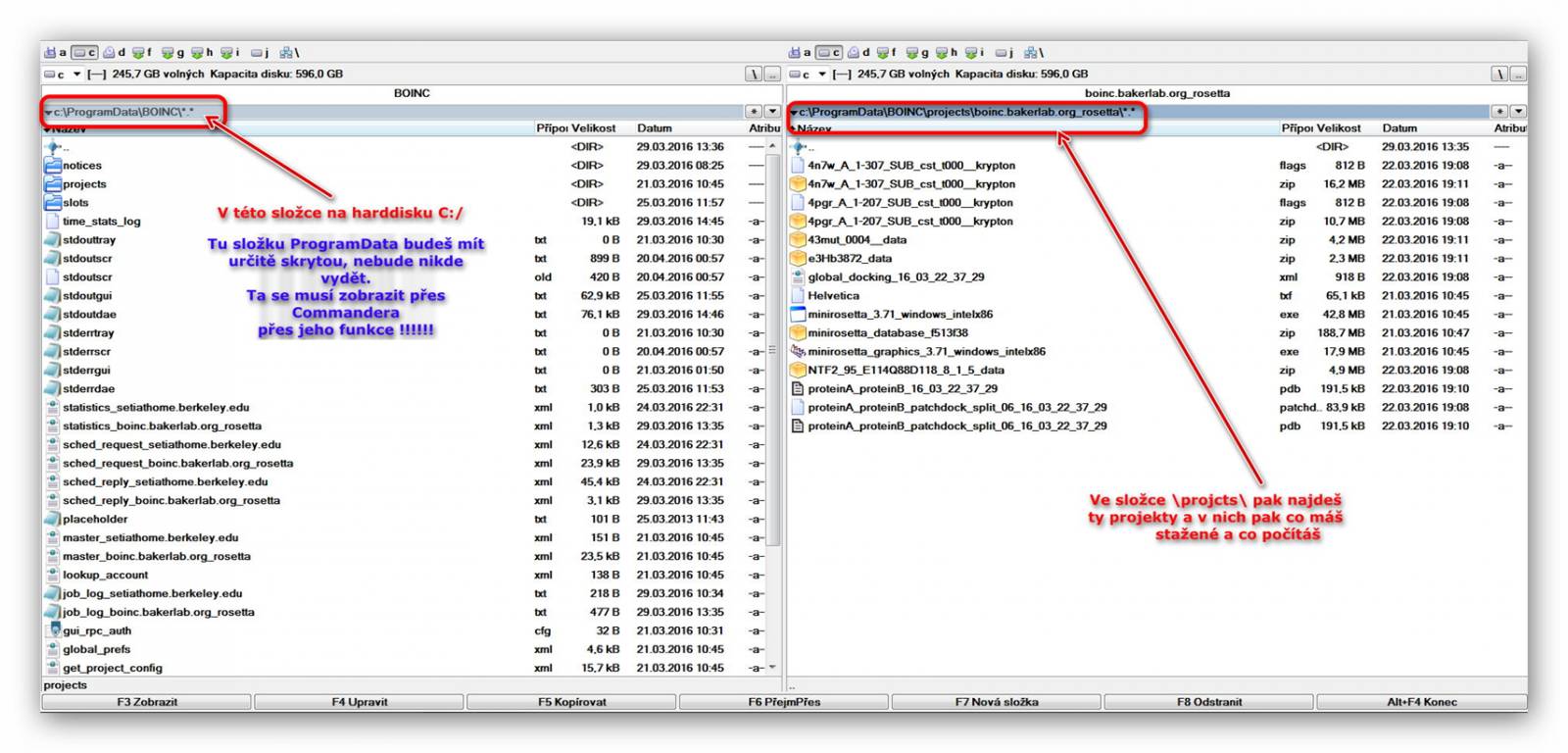Click the F3 Zobrazit button
Image resolution: width=1568 pixels, height=753 pixels.
(x=147, y=702)
